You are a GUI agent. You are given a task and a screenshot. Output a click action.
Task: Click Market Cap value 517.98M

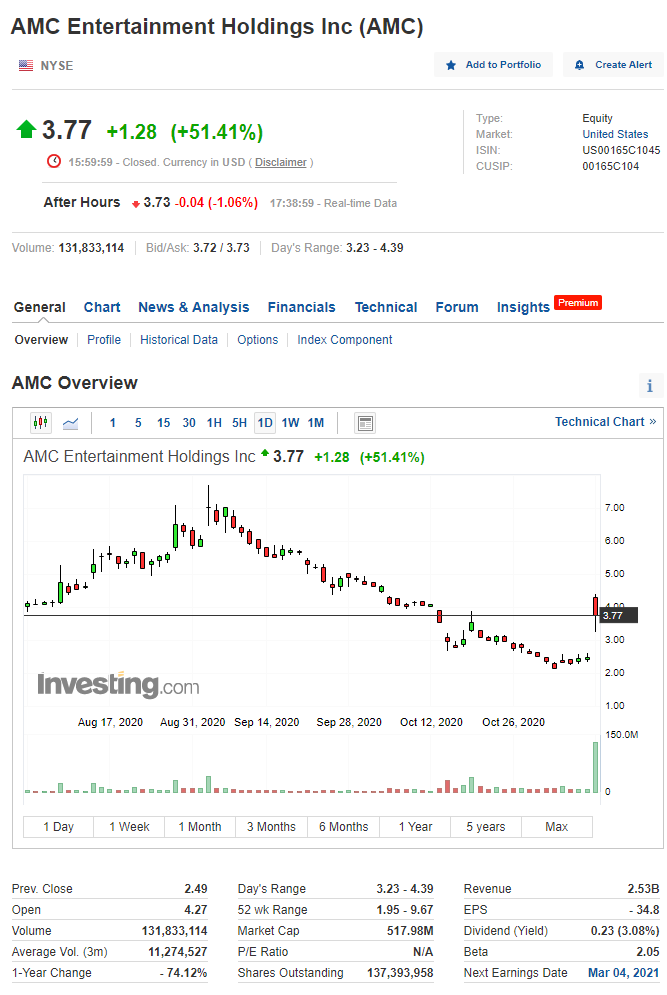(x=410, y=931)
